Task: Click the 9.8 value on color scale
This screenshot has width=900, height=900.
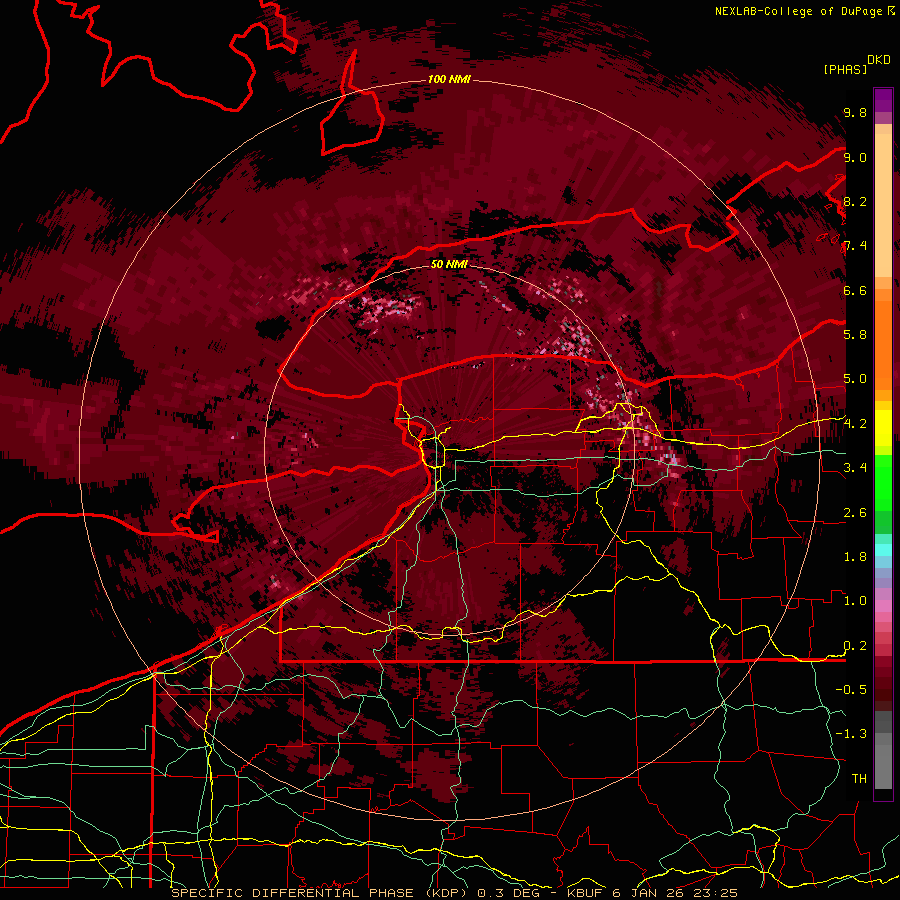Action: pos(855,113)
